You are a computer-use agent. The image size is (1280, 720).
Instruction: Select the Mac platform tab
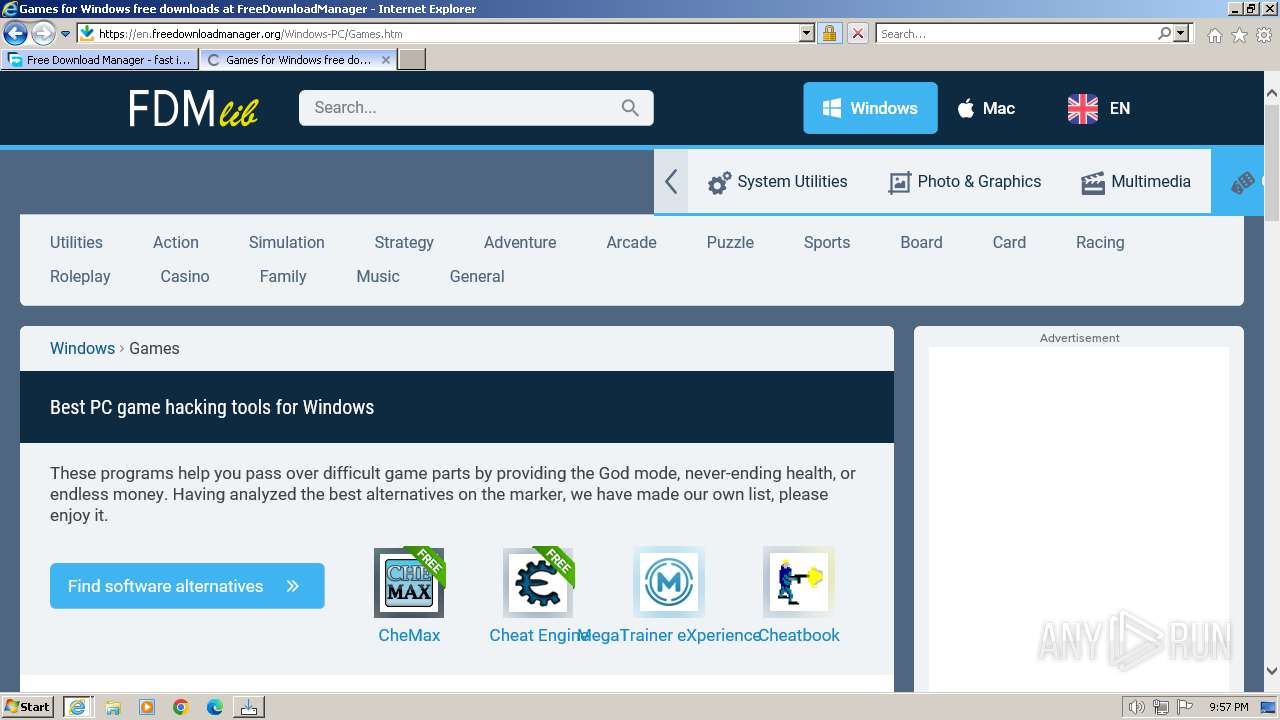pyautogui.click(x=986, y=108)
